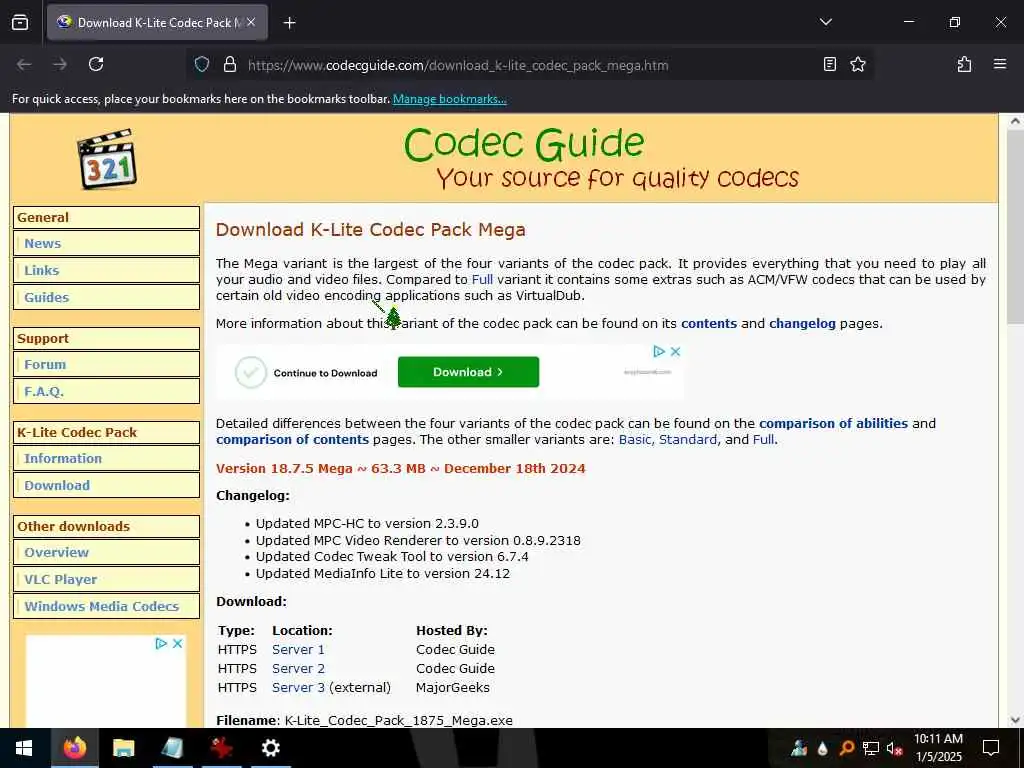The width and height of the screenshot is (1024, 768).
Task: Expand the list all tabs chevron
Action: click(x=825, y=22)
